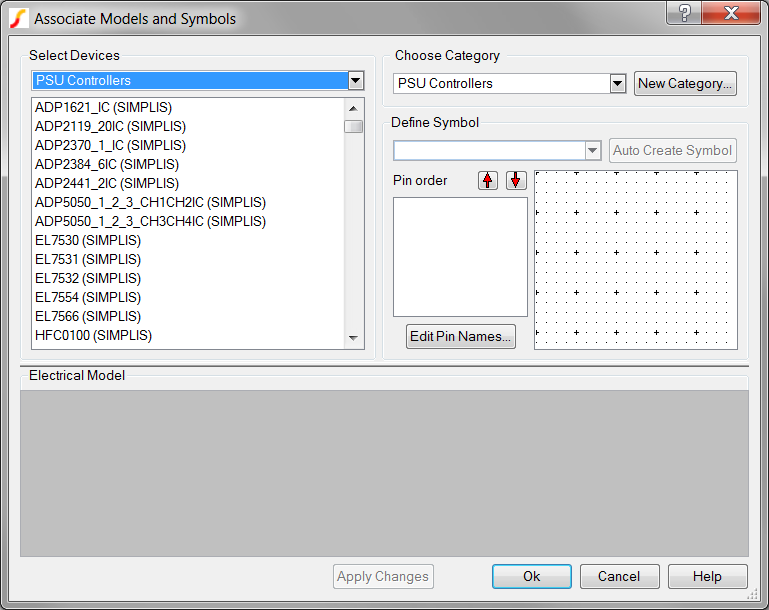This screenshot has height=610, width=769.
Task: Move selected pin down with red arrow
Action: 516,180
